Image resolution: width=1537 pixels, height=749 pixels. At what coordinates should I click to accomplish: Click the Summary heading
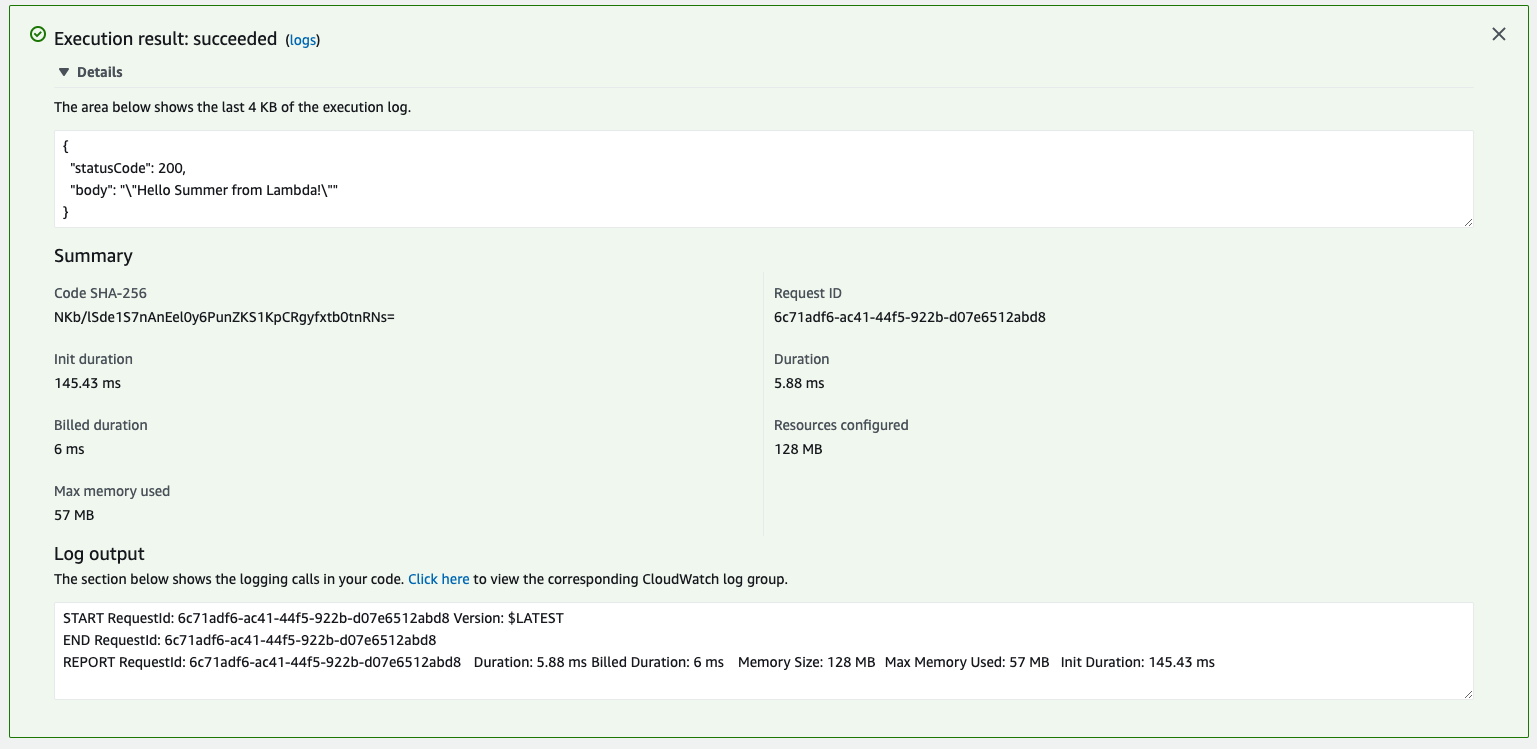(x=93, y=256)
